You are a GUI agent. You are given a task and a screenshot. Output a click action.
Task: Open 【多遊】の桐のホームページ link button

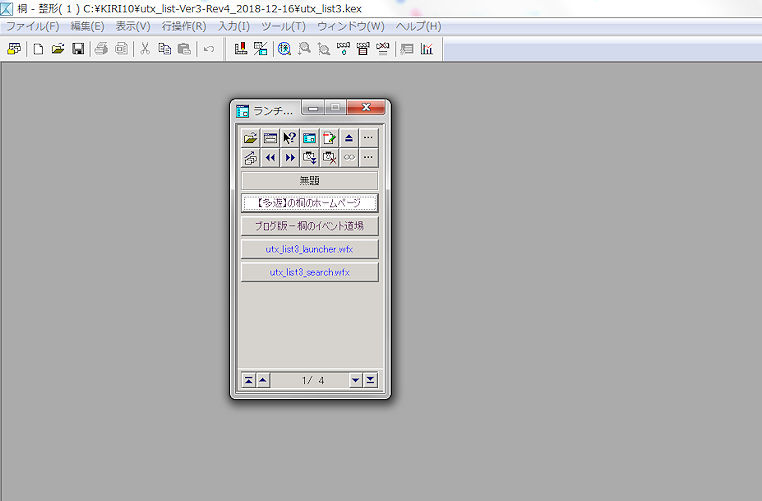[310, 203]
